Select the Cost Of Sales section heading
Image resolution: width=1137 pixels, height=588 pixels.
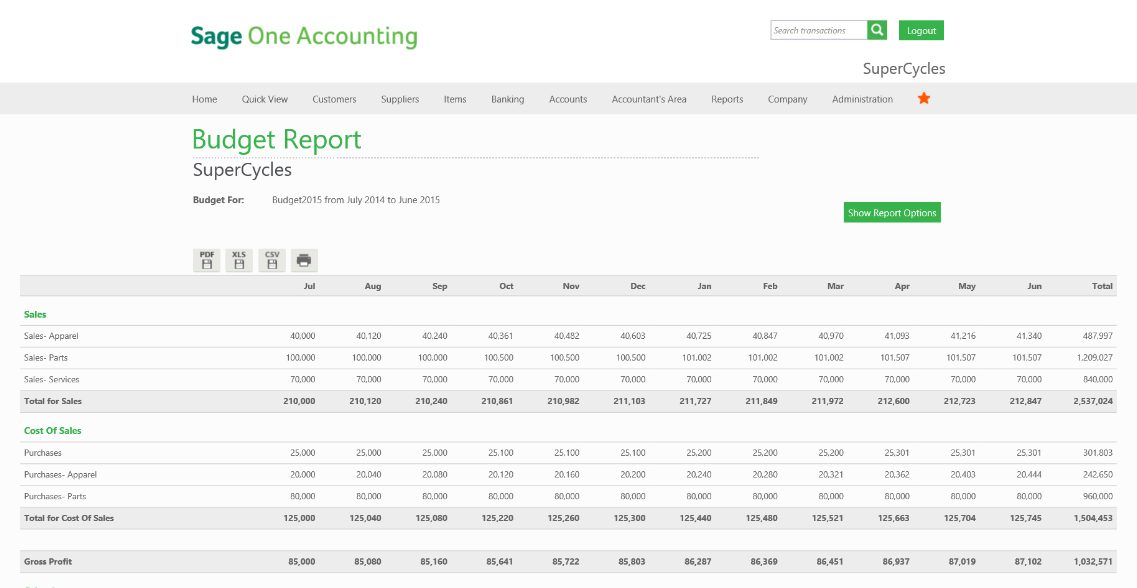click(x=52, y=431)
